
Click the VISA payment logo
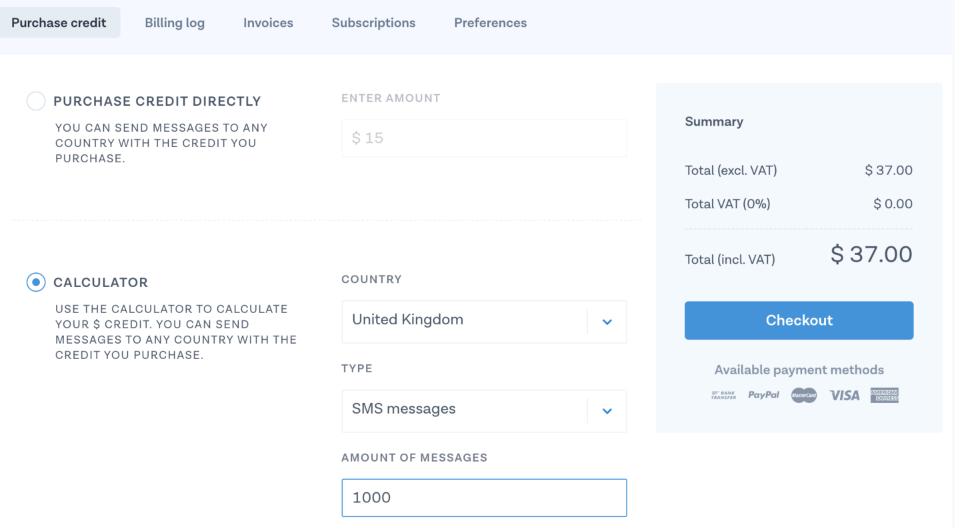coord(844,395)
